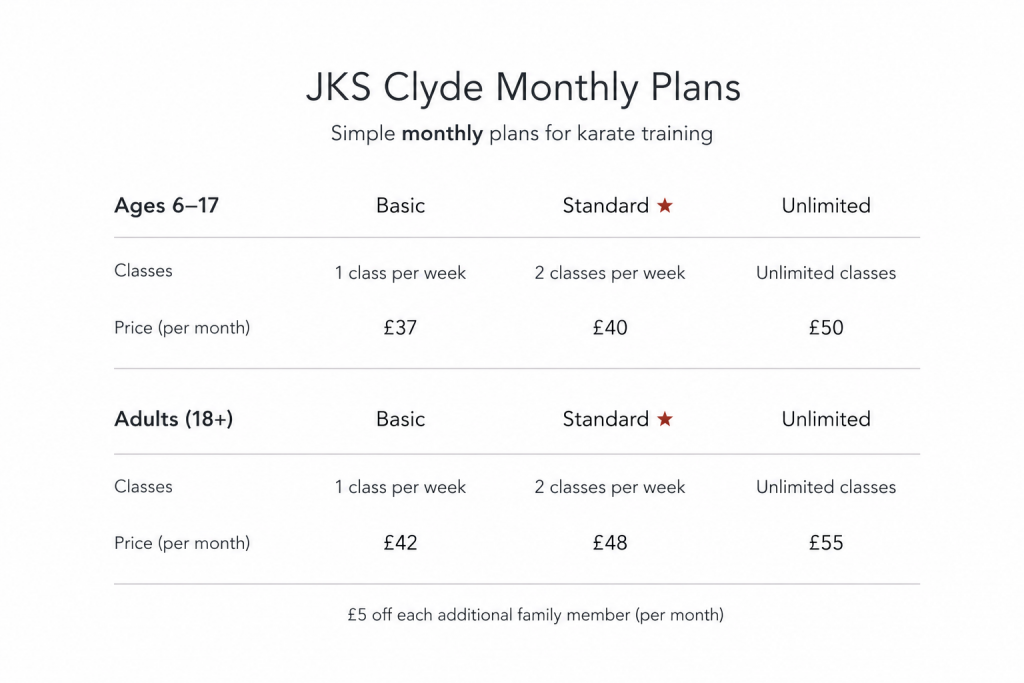Click the family member discount note
Image resolution: width=1024 pixels, height=683 pixels.
(535, 615)
